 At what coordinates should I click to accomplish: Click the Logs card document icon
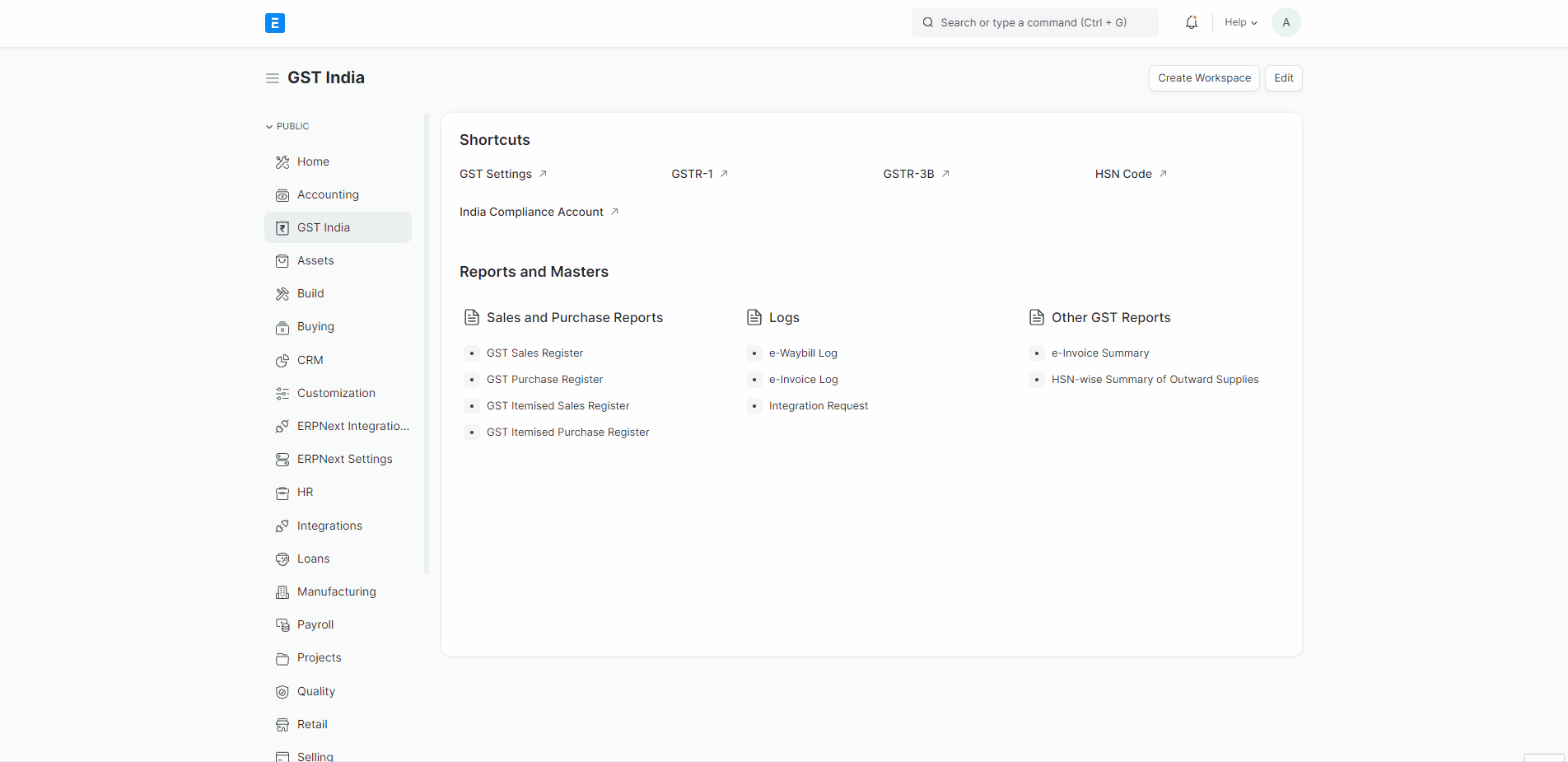(754, 317)
